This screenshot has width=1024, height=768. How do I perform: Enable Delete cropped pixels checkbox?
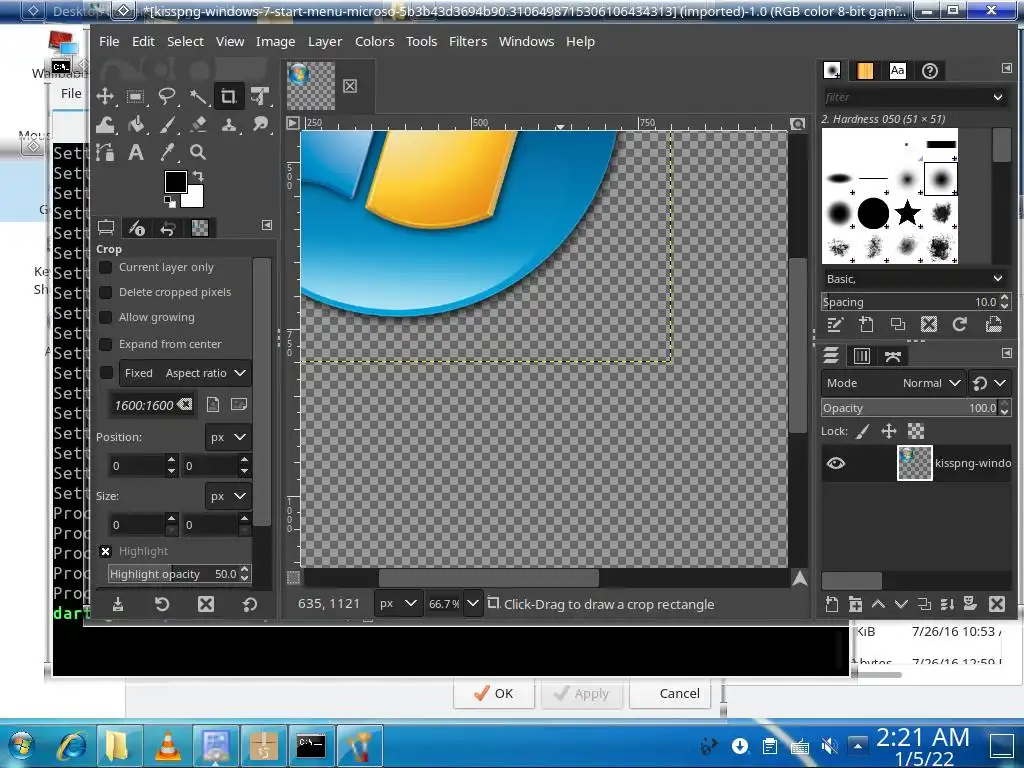(105, 292)
